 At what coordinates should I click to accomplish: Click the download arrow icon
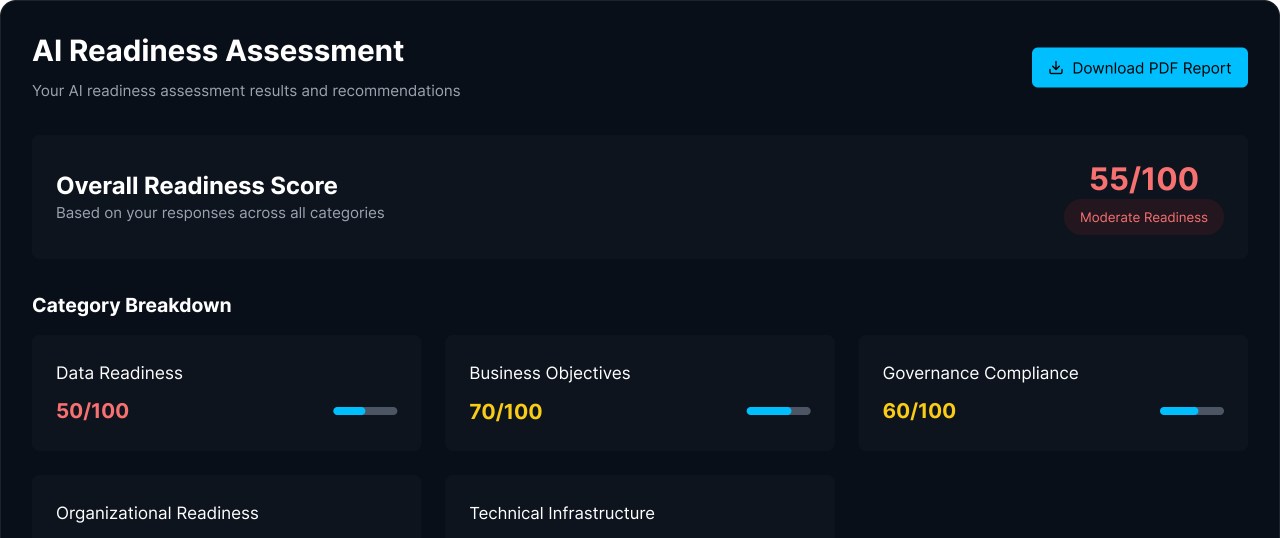[1056, 68]
